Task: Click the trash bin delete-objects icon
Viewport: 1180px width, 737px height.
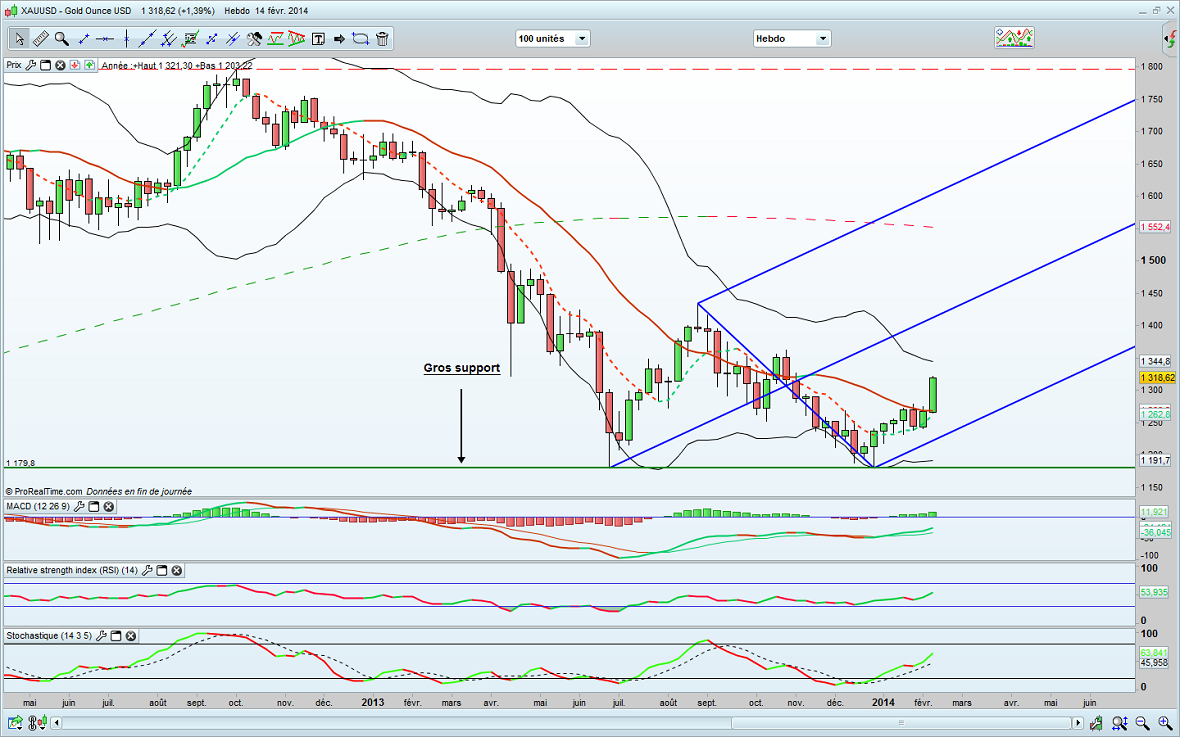Action: coord(383,39)
